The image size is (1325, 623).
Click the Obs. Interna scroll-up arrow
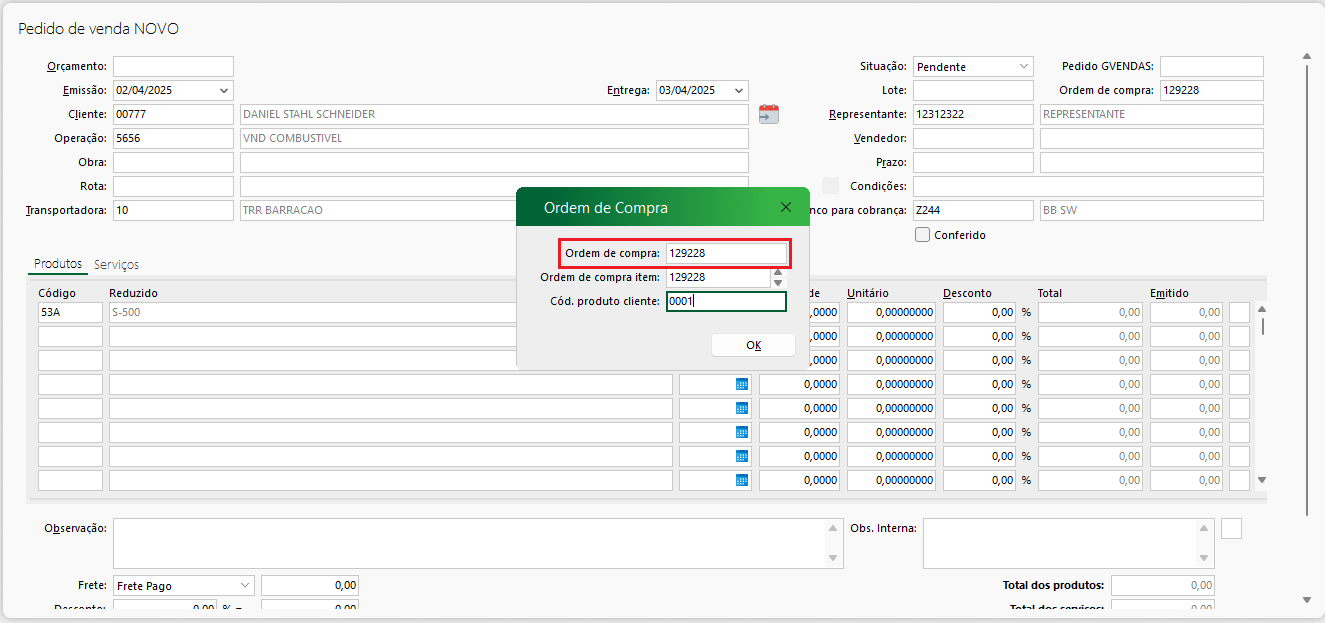point(1205,528)
